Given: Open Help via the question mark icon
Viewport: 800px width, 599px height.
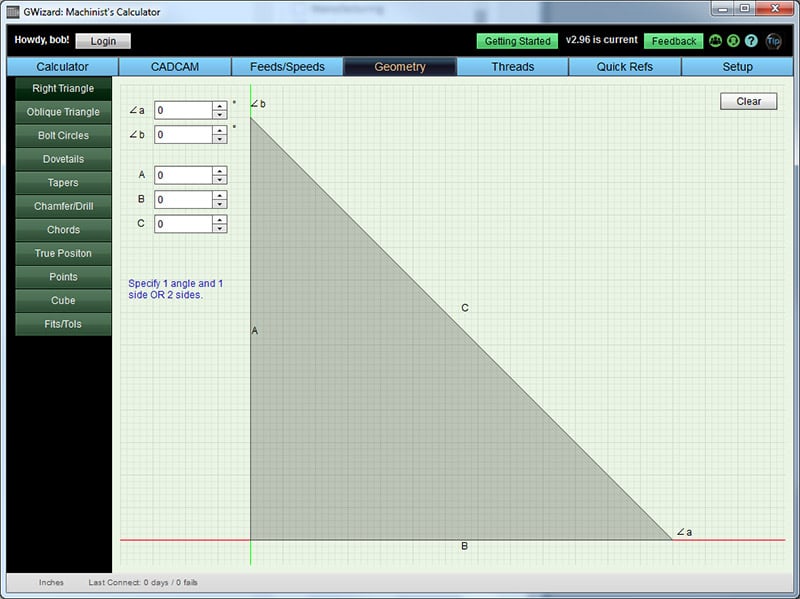Looking at the screenshot, I should 751,41.
